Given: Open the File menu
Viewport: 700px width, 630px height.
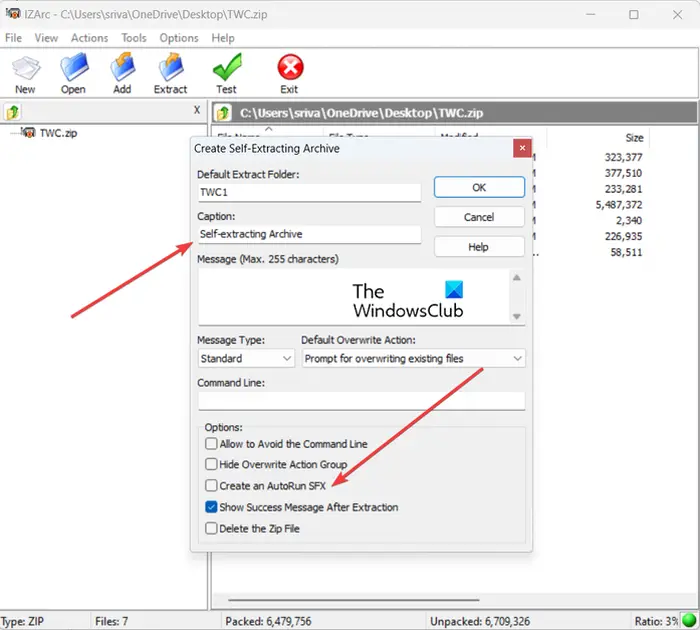Looking at the screenshot, I should pos(13,38).
